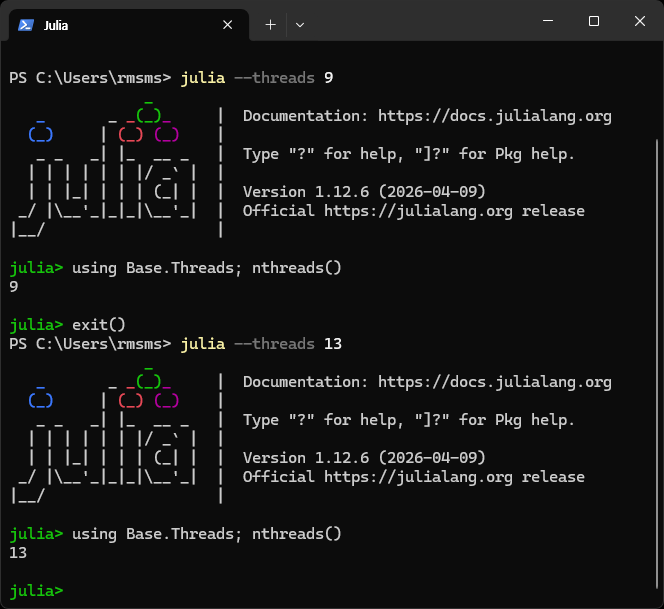Click the first docs.julialang.org documentation URL

(x=495, y=116)
